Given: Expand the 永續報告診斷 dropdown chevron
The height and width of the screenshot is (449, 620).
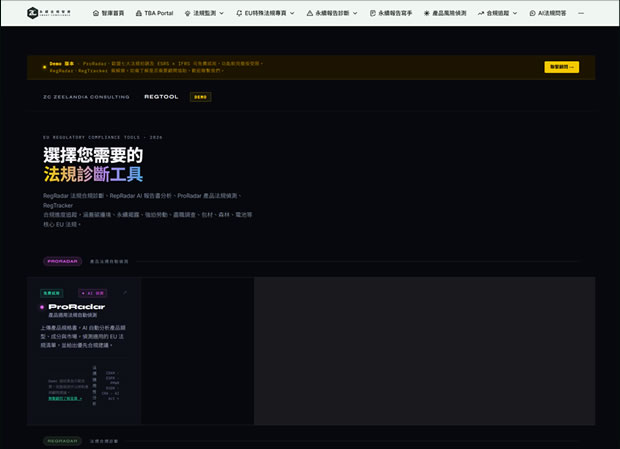Looking at the screenshot, I should [x=355, y=13].
